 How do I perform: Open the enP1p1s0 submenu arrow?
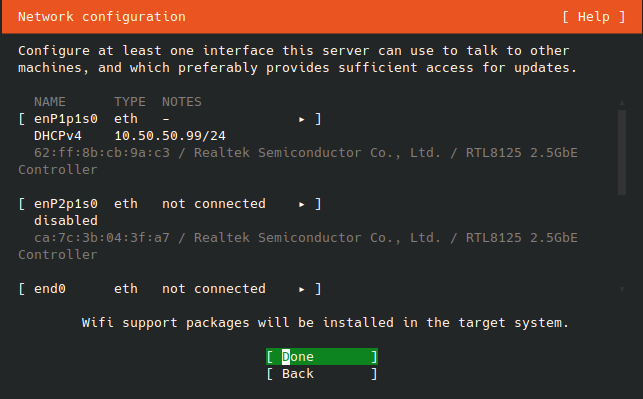pos(302,119)
